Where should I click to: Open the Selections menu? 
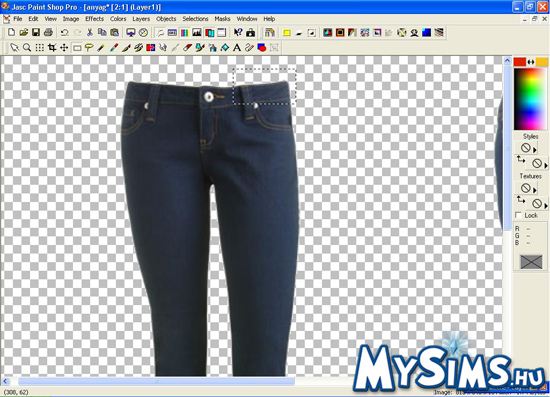195,19
